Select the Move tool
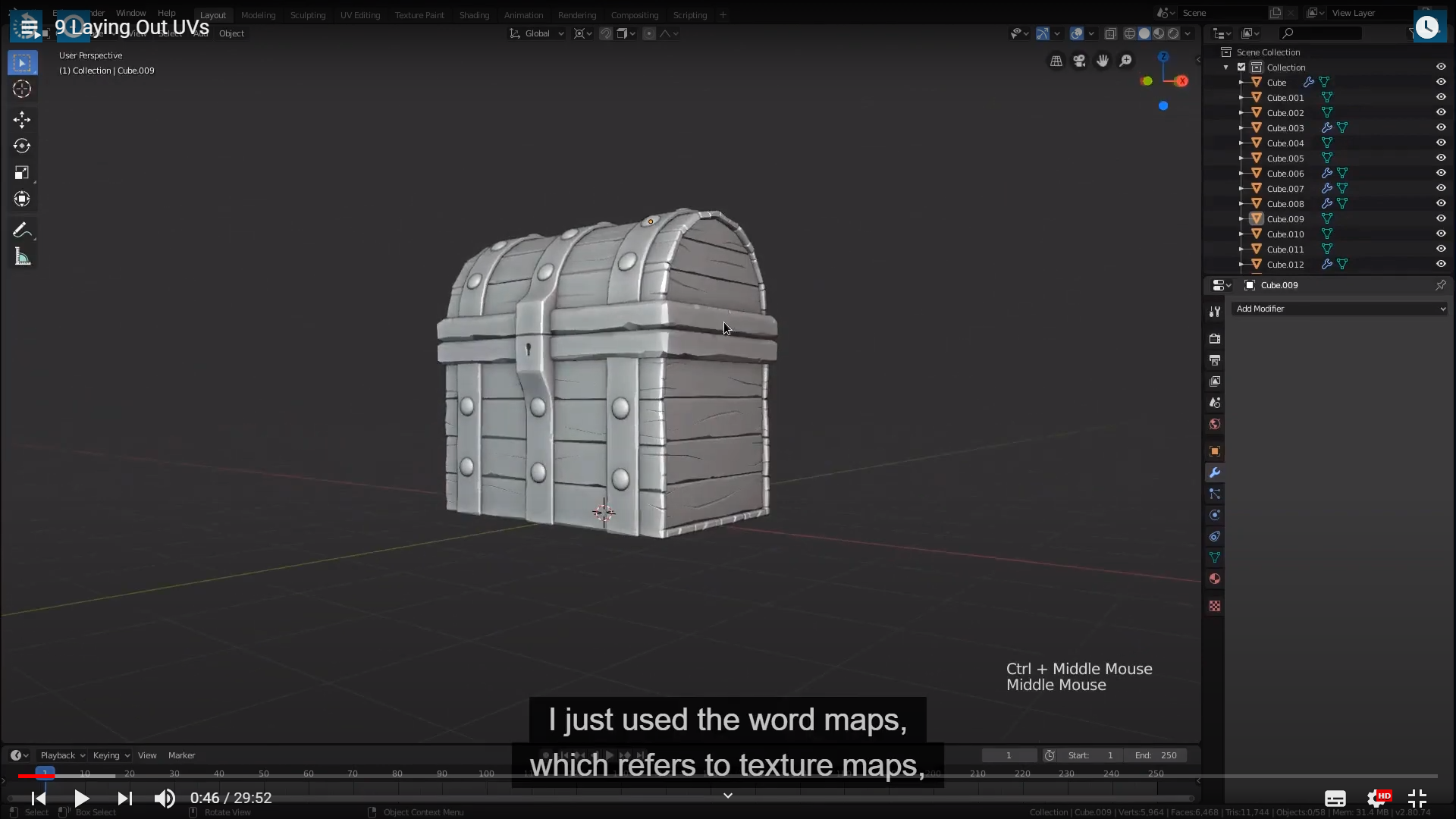1456x819 pixels. pos(22,119)
